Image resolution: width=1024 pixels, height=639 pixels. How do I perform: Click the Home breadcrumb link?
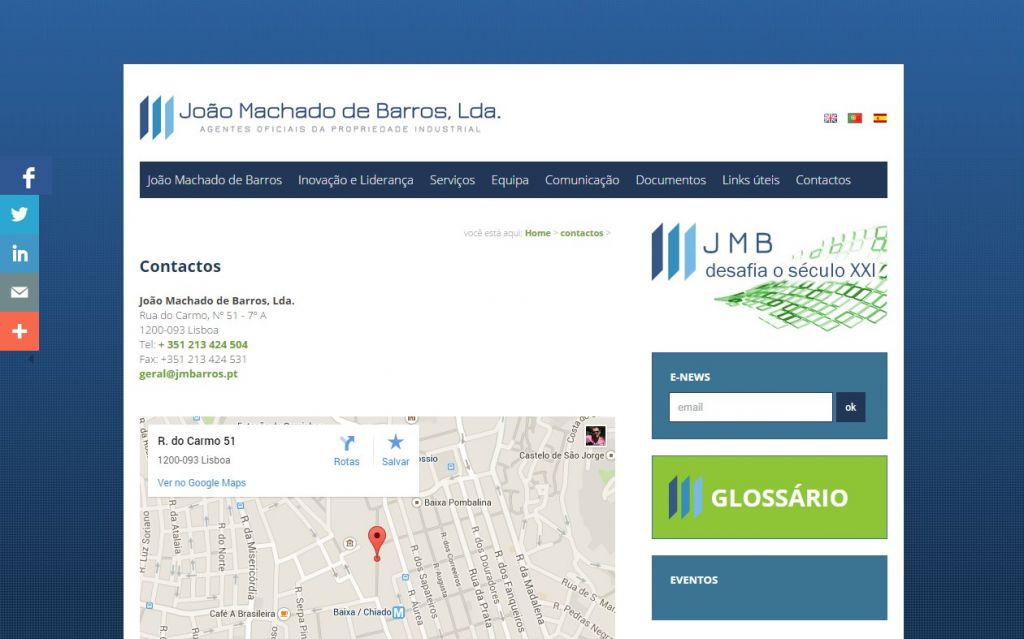click(538, 233)
